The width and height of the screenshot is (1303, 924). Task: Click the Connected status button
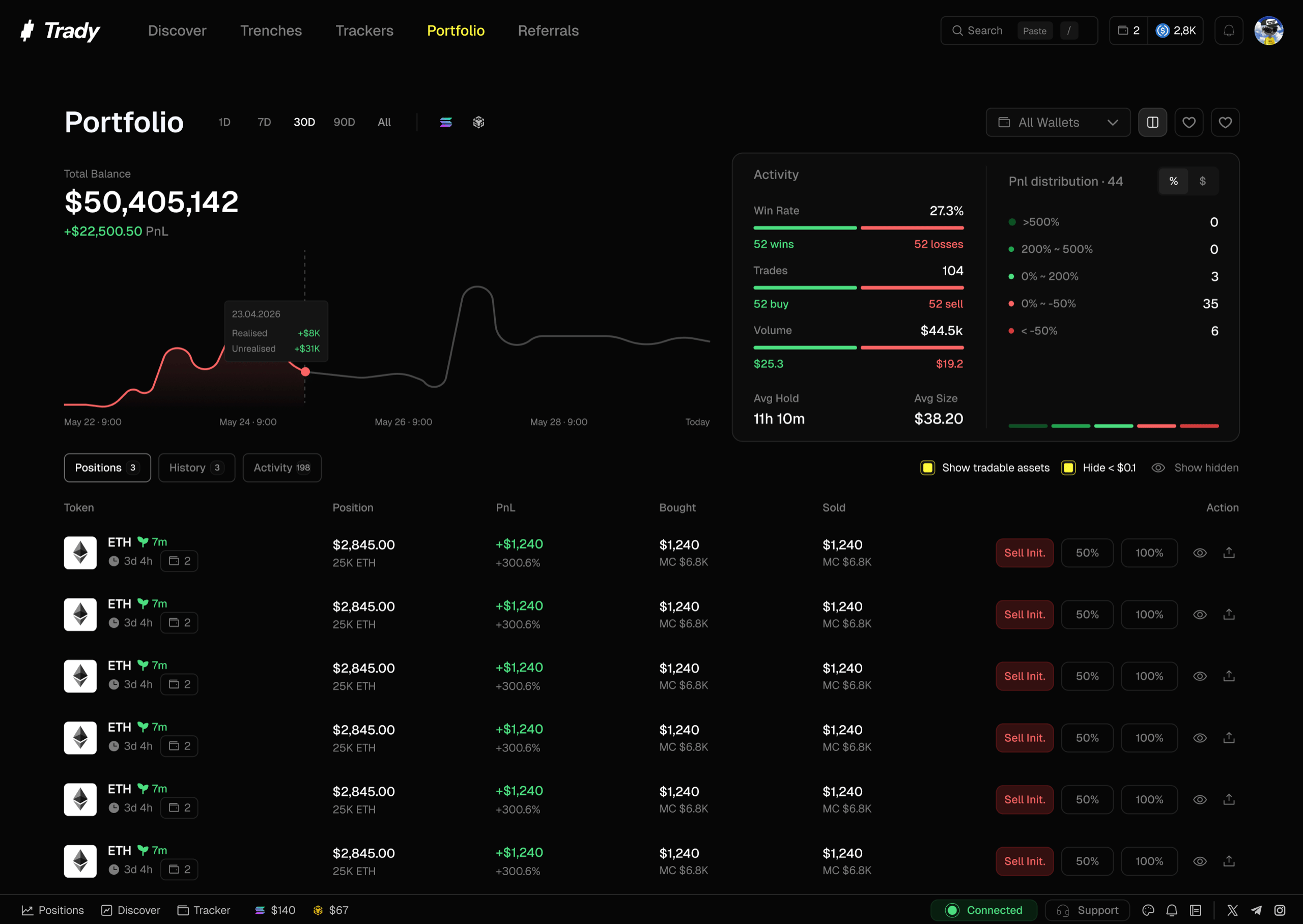click(x=983, y=910)
